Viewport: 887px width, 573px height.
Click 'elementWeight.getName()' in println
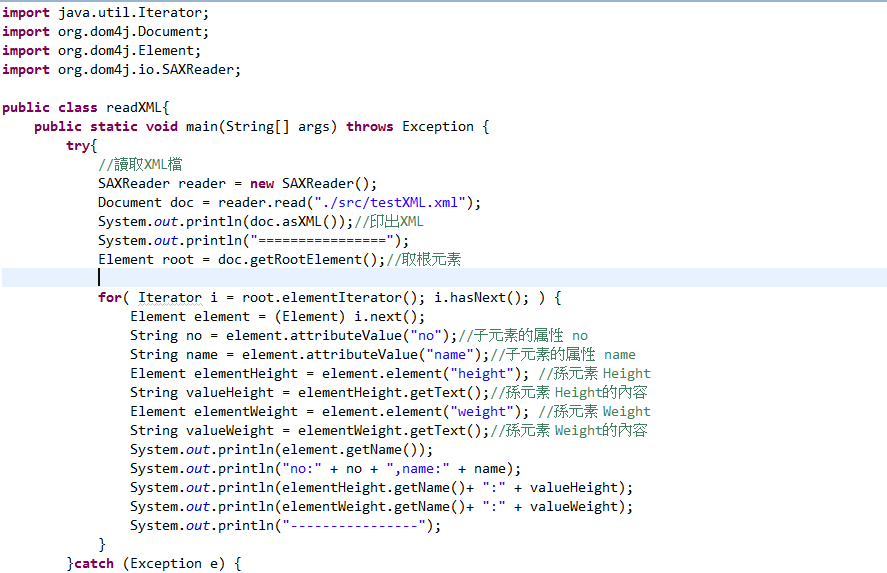tap(373, 507)
